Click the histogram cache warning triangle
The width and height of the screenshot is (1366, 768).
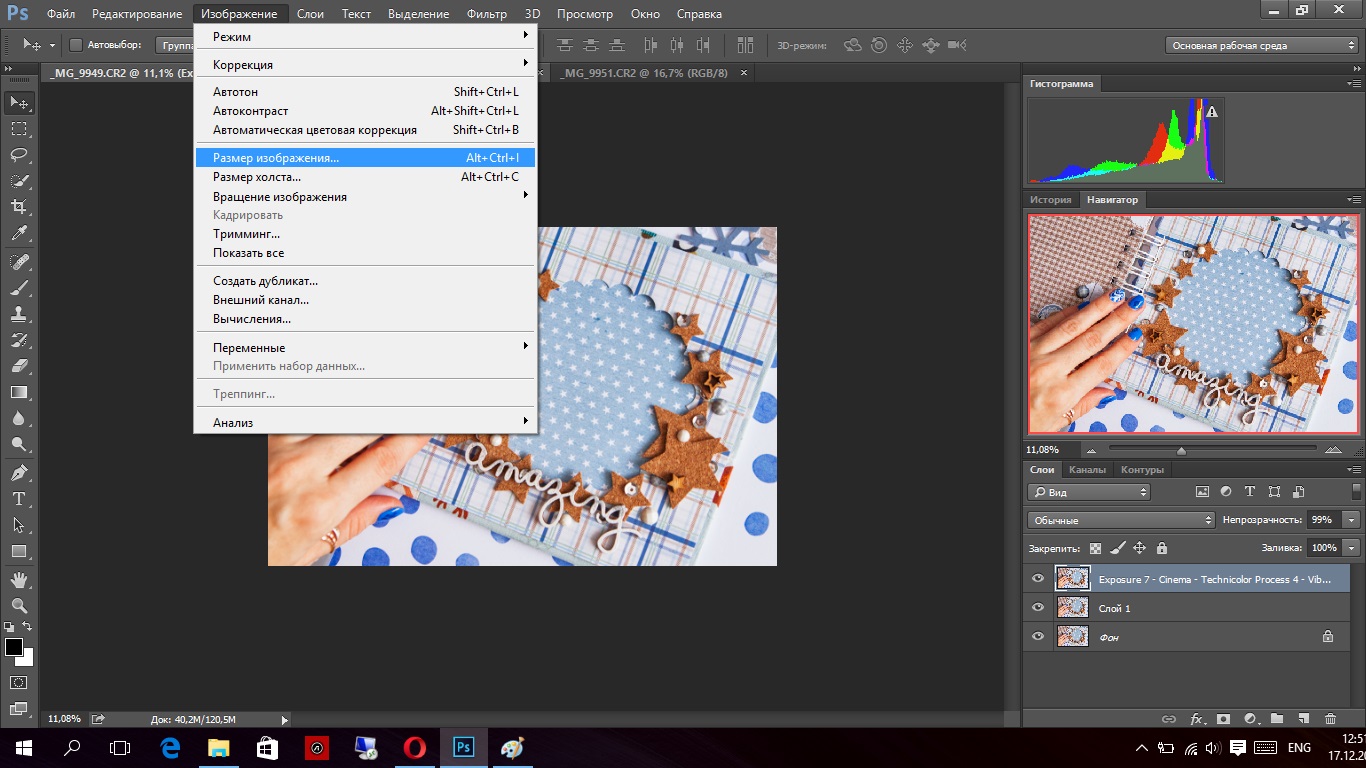(1212, 112)
